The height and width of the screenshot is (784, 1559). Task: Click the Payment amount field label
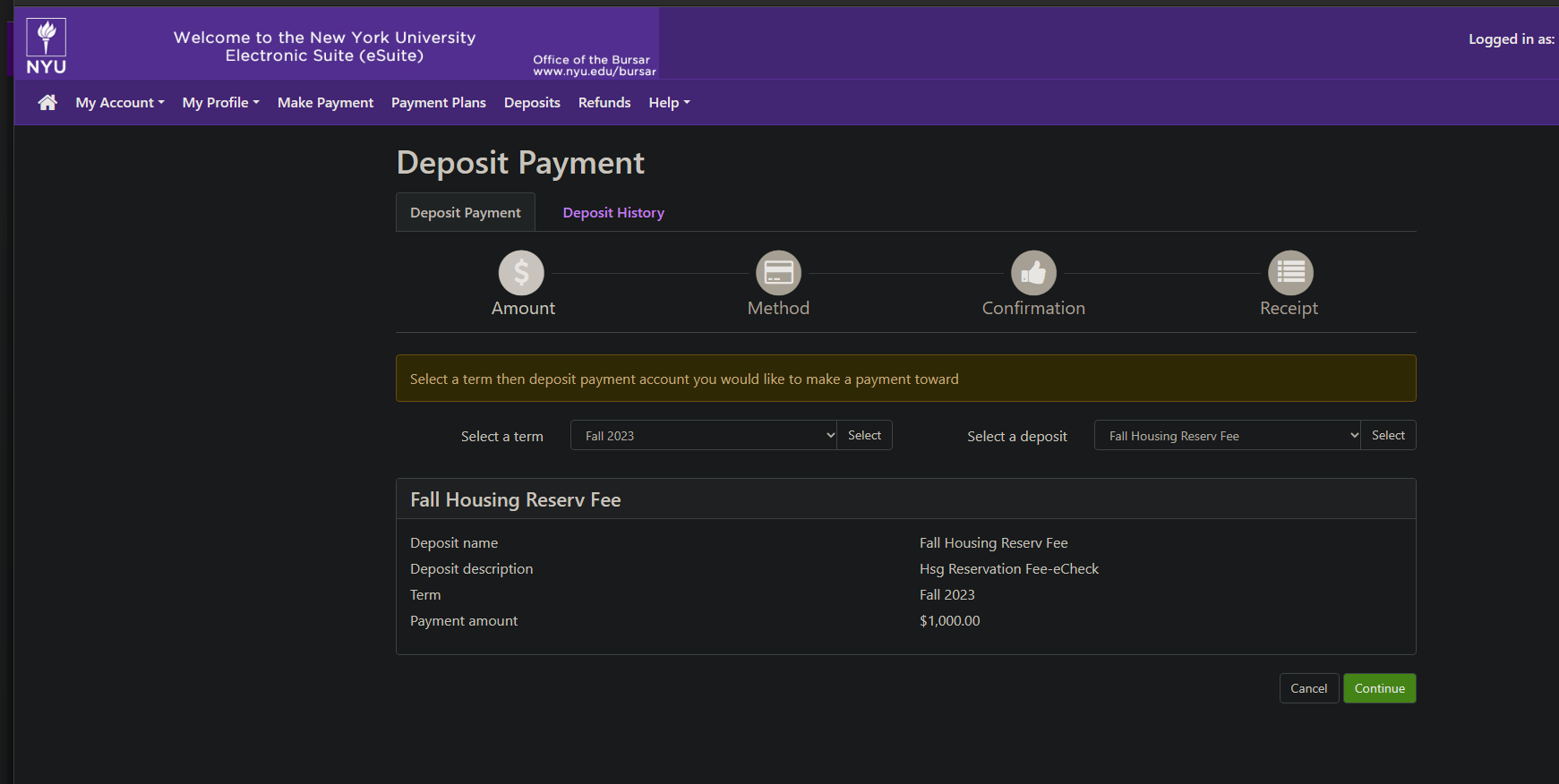[x=464, y=621]
